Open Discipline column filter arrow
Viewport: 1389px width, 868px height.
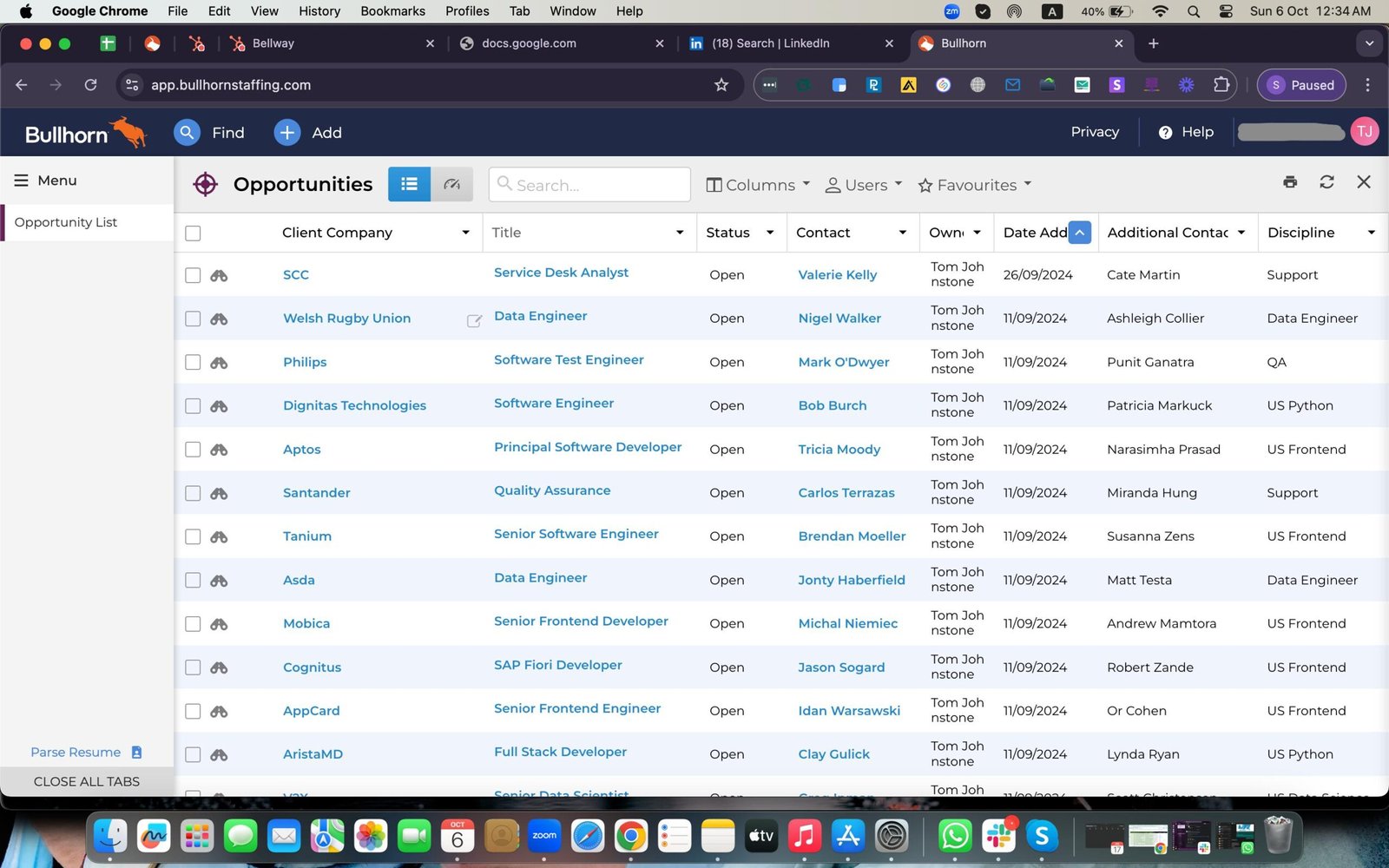[x=1372, y=233]
